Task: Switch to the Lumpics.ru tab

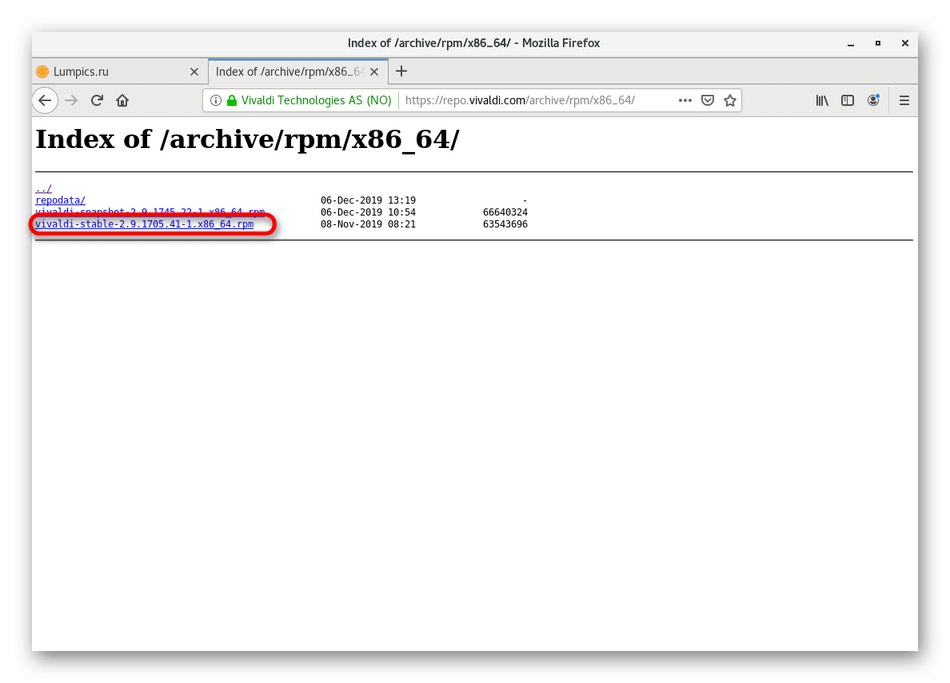Action: click(x=118, y=72)
